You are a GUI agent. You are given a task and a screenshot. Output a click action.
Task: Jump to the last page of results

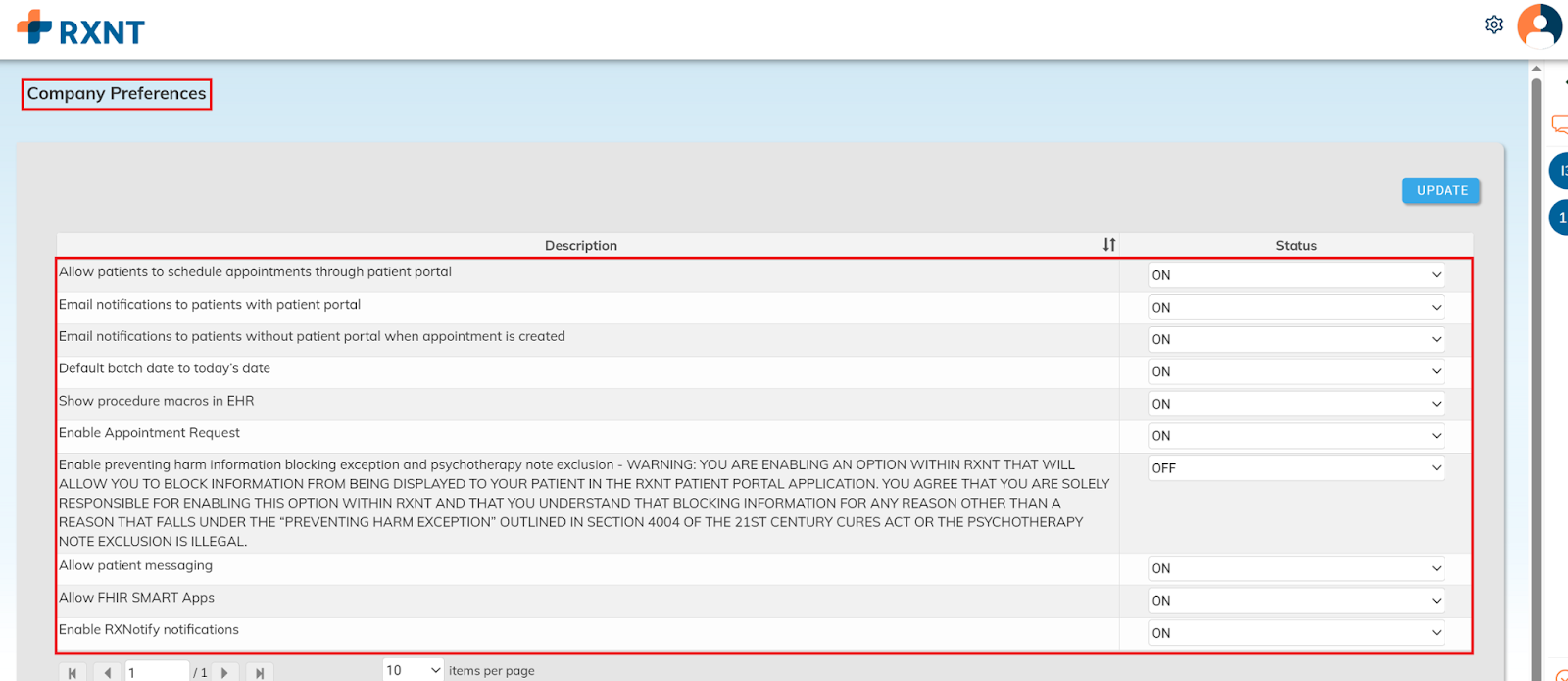click(259, 672)
